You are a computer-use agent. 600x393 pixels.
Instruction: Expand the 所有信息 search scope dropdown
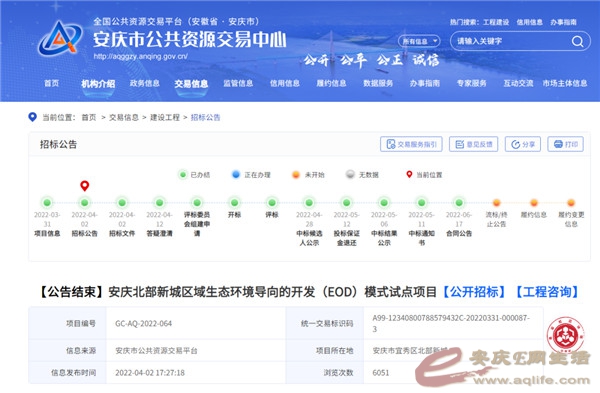click(419, 41)
